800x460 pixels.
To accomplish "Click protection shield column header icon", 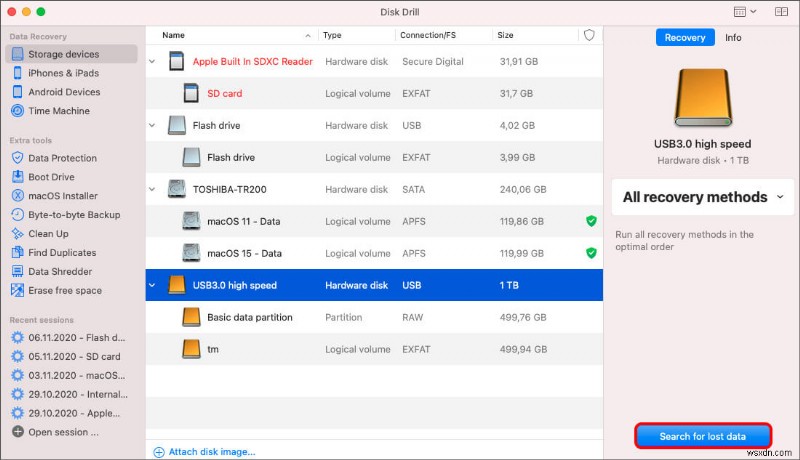I will point(589,35).
